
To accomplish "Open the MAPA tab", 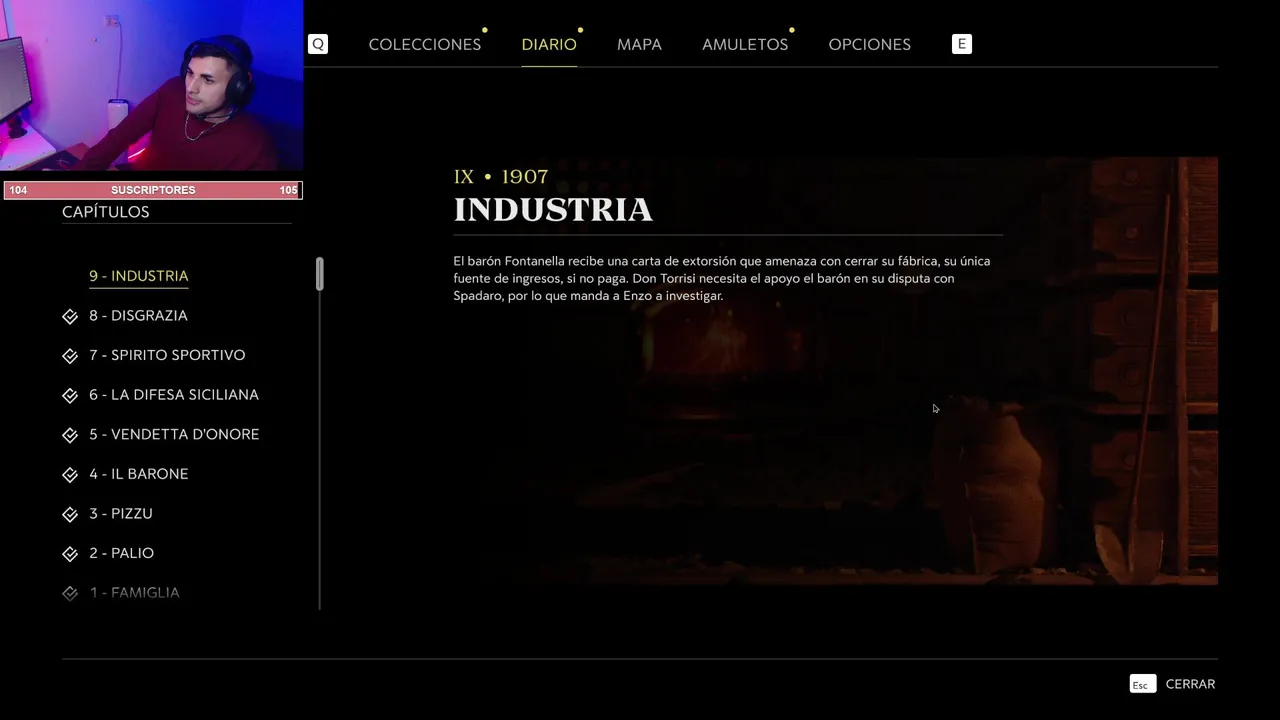I will (639, 44).
